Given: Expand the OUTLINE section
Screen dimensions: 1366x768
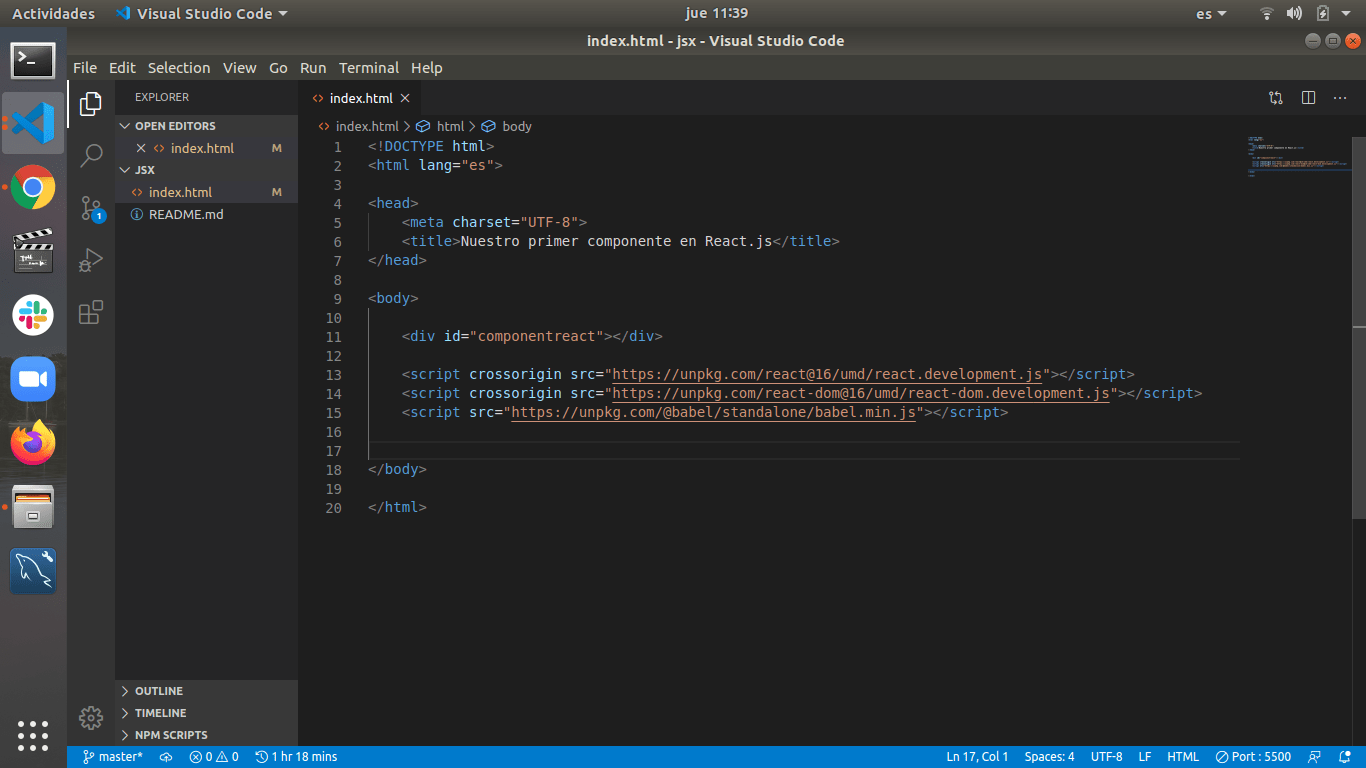Looking at the screenshot, I should 206,691.
